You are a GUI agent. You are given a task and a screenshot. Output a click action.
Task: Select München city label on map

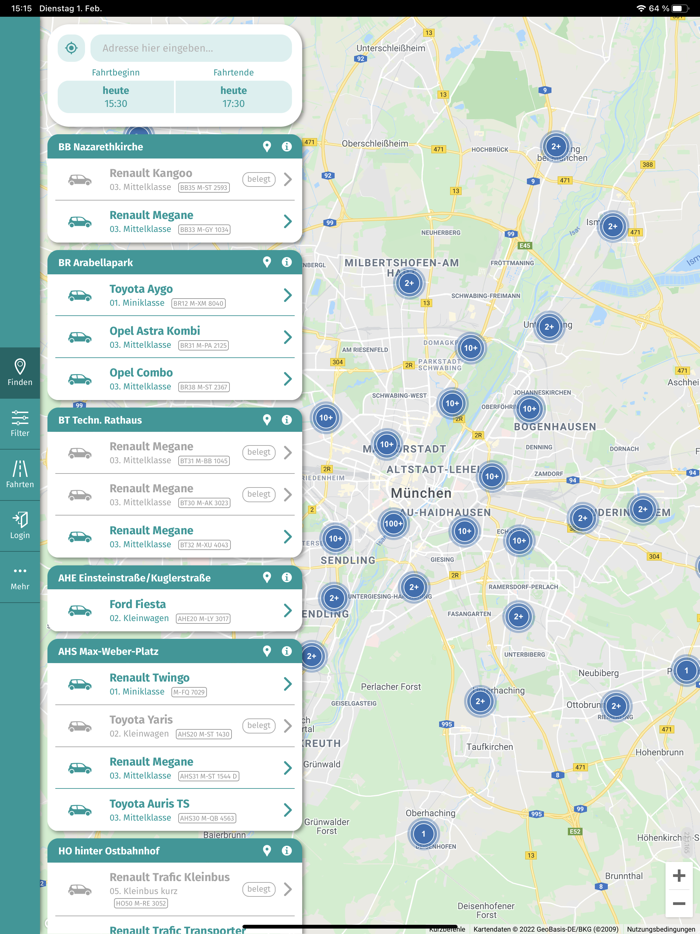click(421, 493)
